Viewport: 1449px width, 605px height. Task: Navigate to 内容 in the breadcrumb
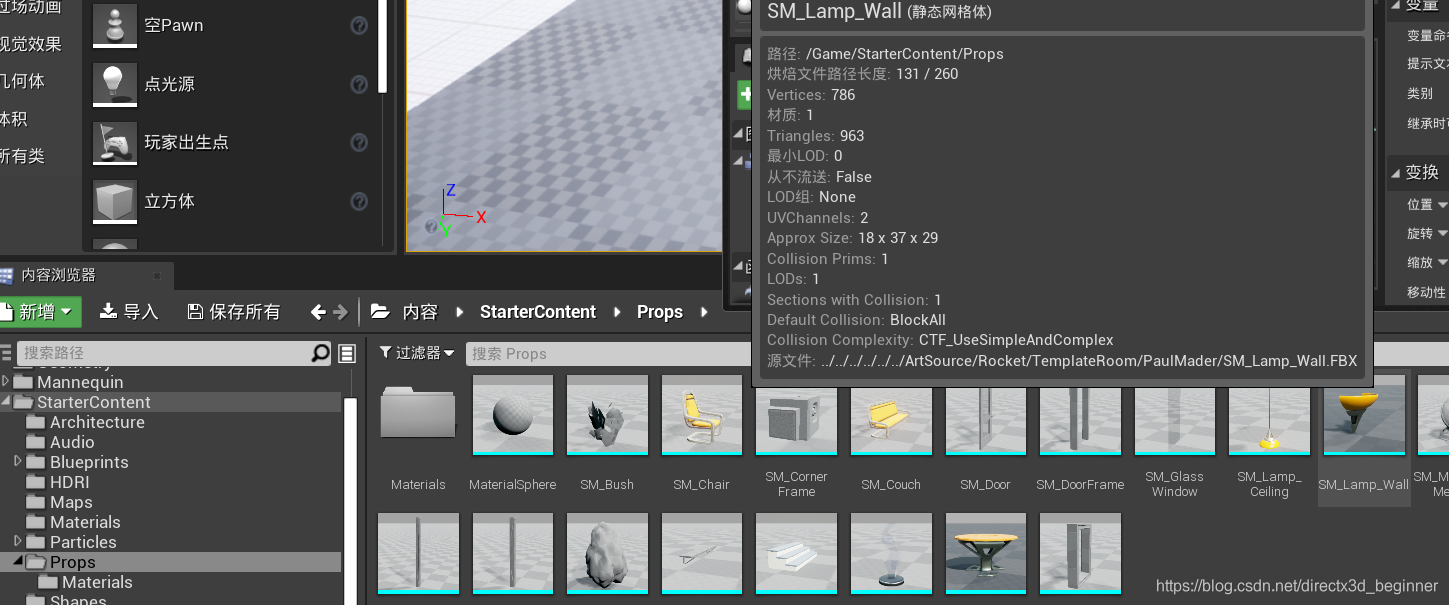point(420,312)
